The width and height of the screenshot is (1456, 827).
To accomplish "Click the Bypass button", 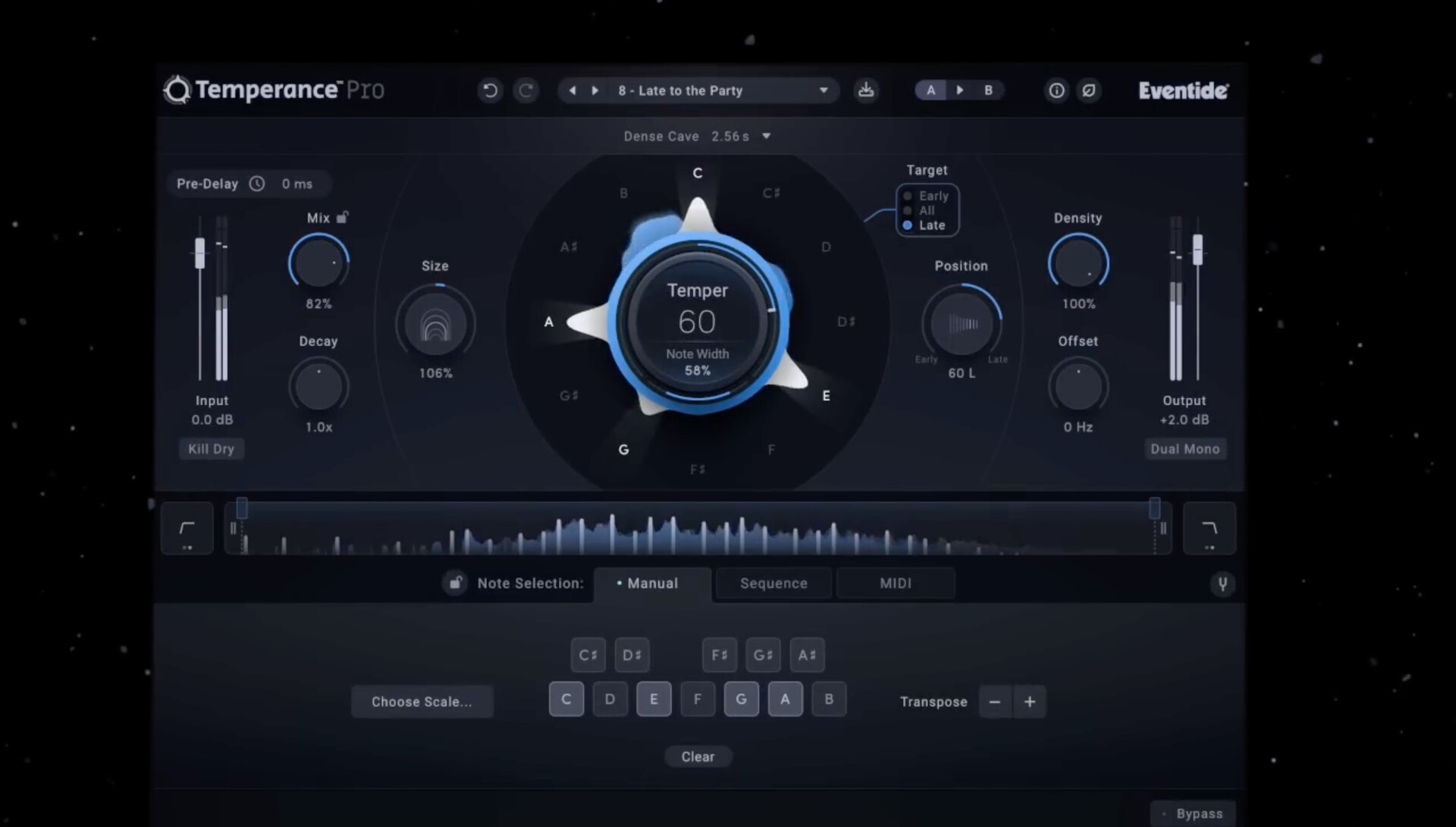I will pyautogui.click(x=1194, y=813).
